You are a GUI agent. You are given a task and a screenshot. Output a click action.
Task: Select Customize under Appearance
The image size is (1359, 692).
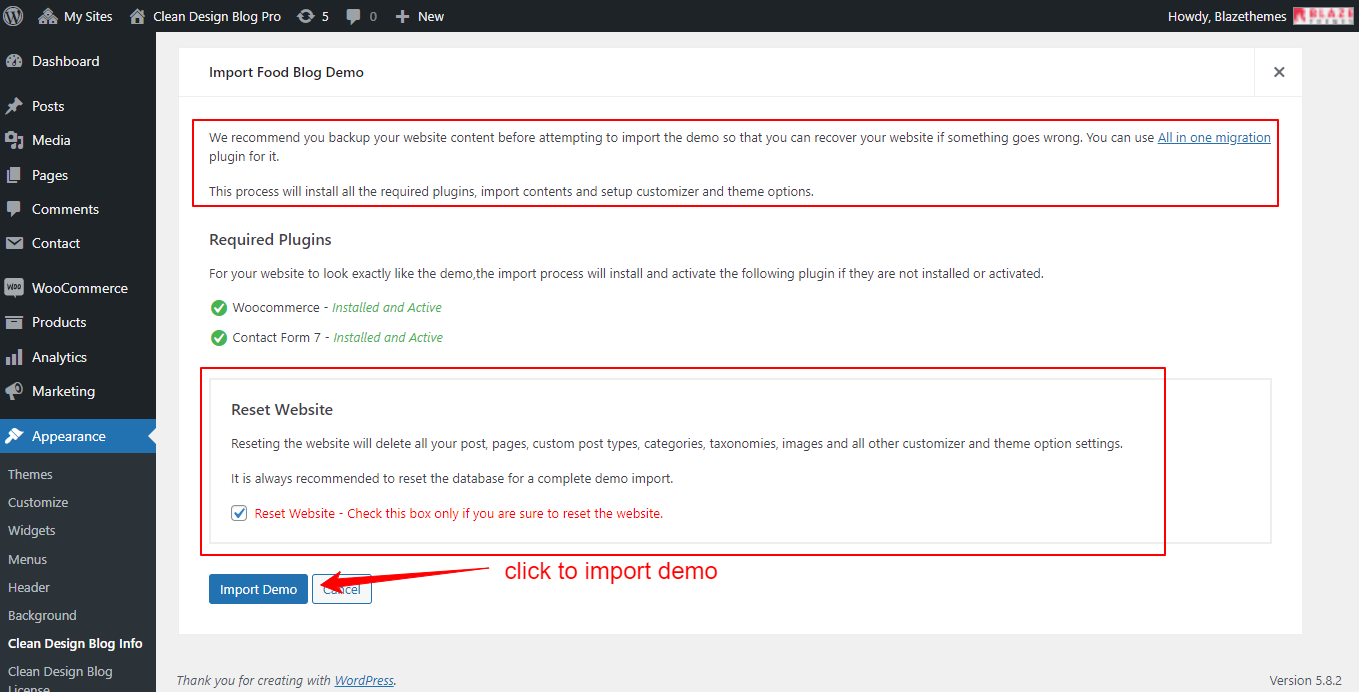[x=38, y=502]
